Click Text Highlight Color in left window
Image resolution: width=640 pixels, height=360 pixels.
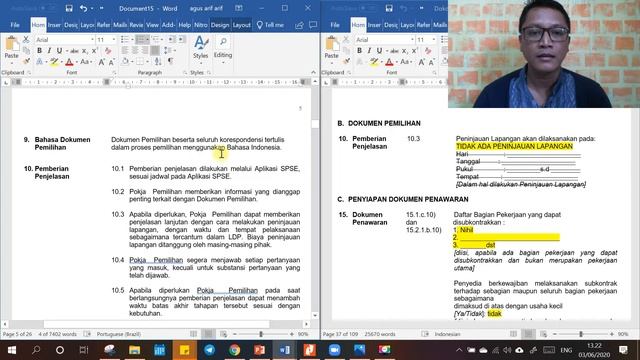point(53,62)
